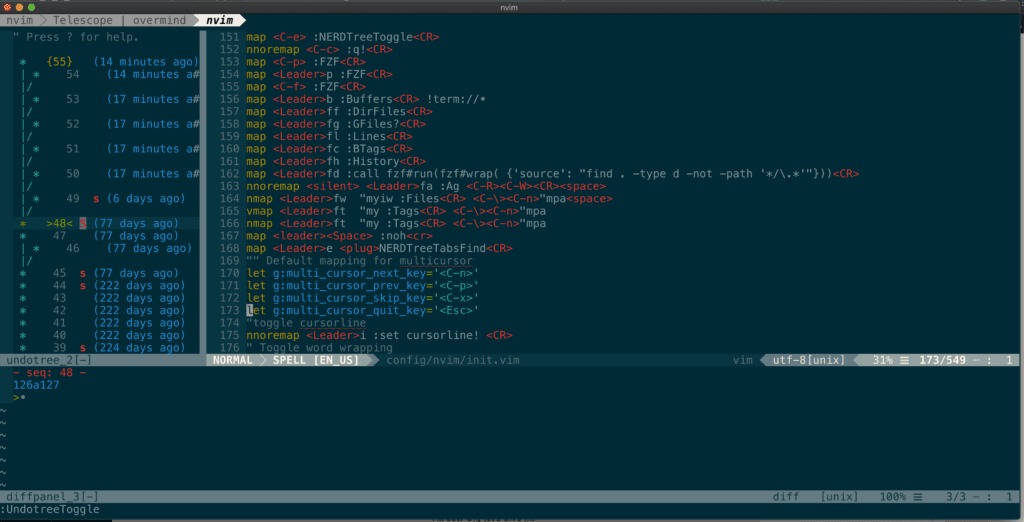Switch to the overmind tab
This screenshot has width=1024, height=522.
point(159,20)
